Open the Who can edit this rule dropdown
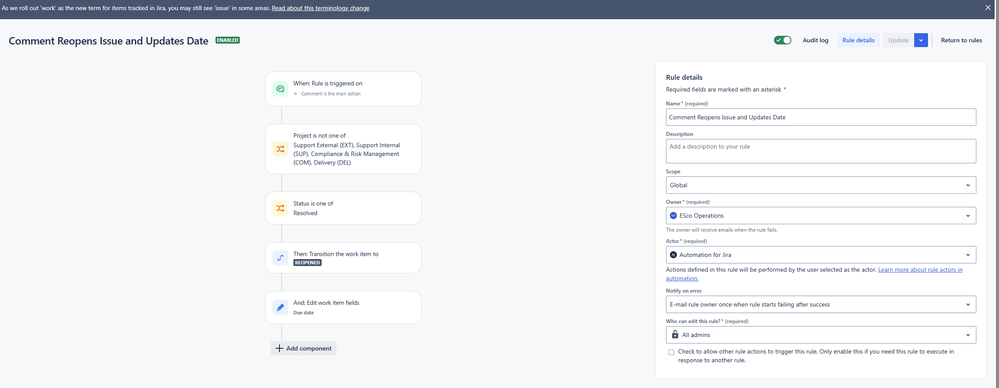The image size is (999, 388). pos(821,334)
